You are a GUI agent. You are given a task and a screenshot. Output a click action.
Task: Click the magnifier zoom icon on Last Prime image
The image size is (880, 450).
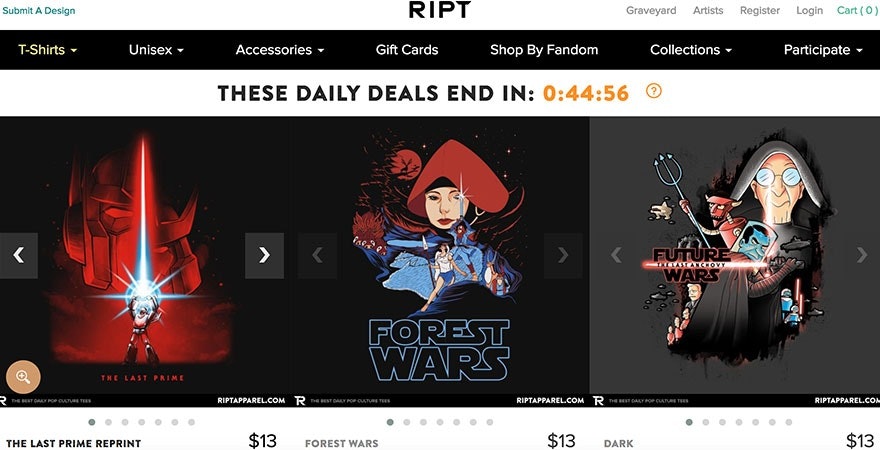tap(23, 376)
